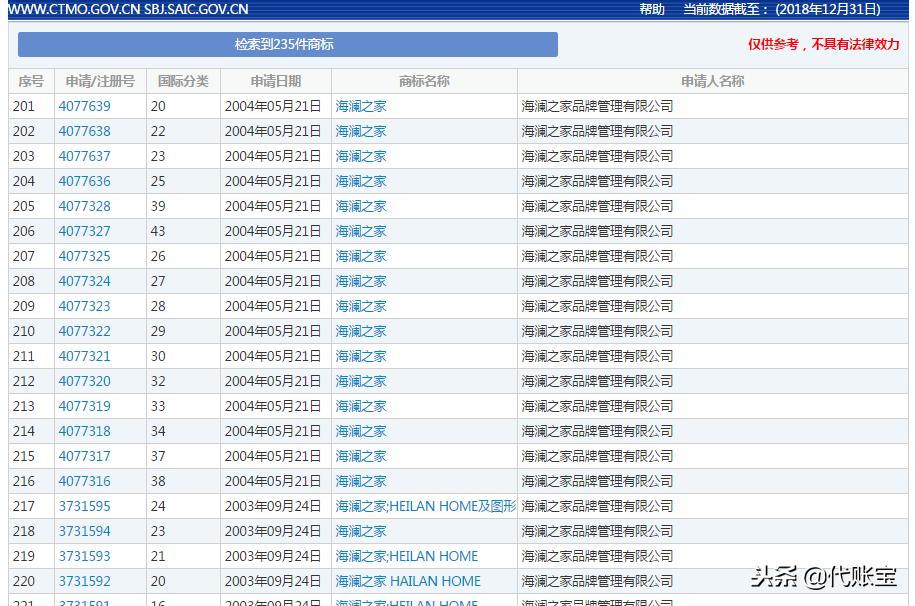Open registration number 3731592
The width and height of the screenshot is (915, 606).
click(84, 581)
